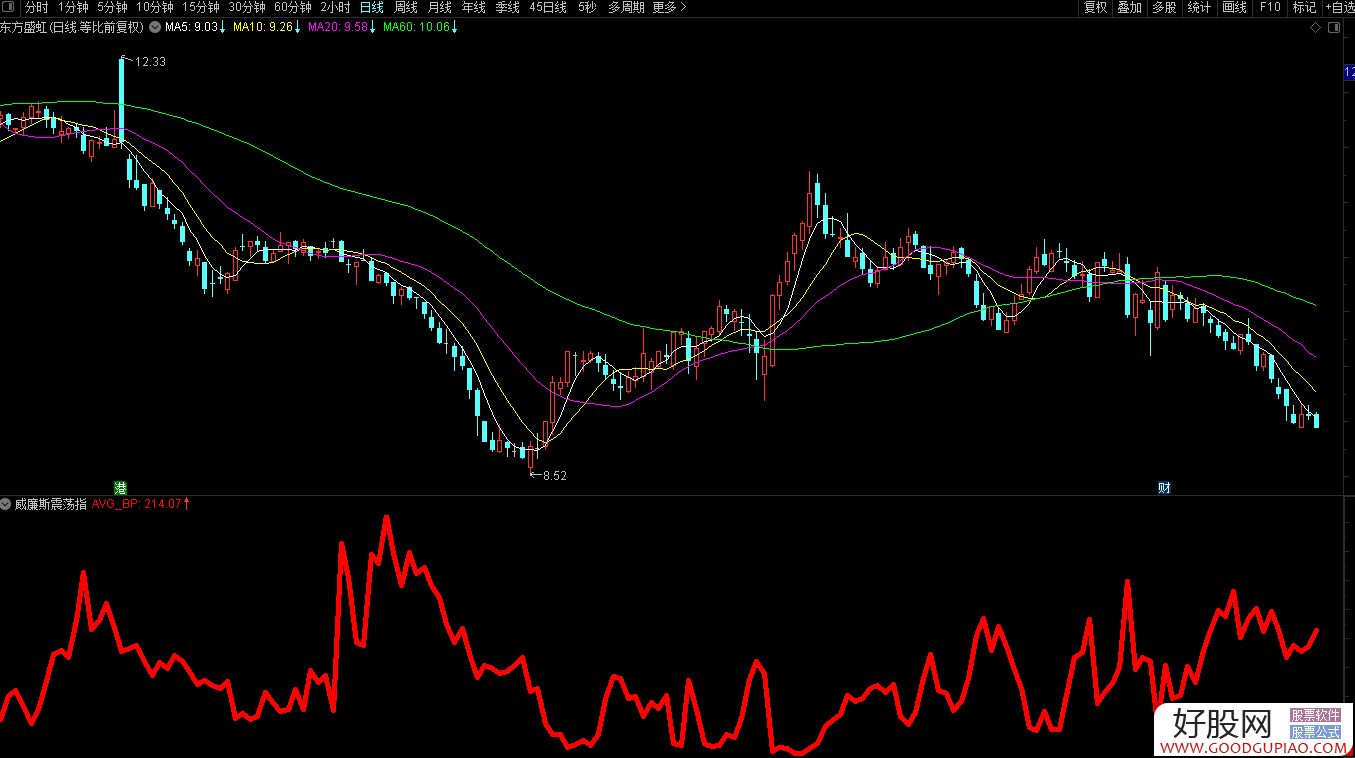Select the 5秒 period
This screenshot has width=1355, height=758.
(587, 7)
